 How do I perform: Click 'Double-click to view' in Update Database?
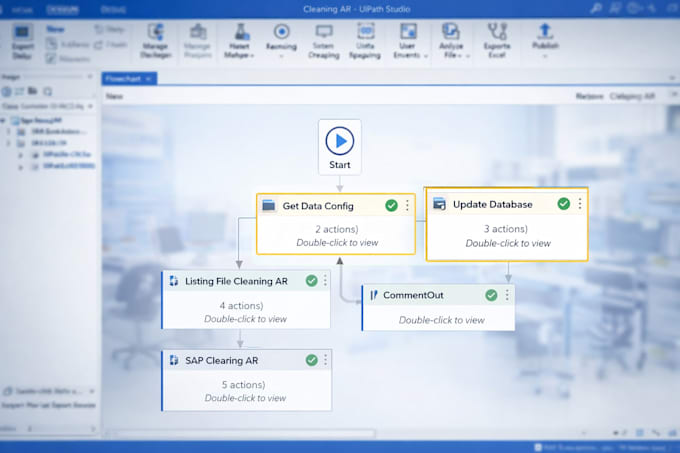(x=508, y=243)
